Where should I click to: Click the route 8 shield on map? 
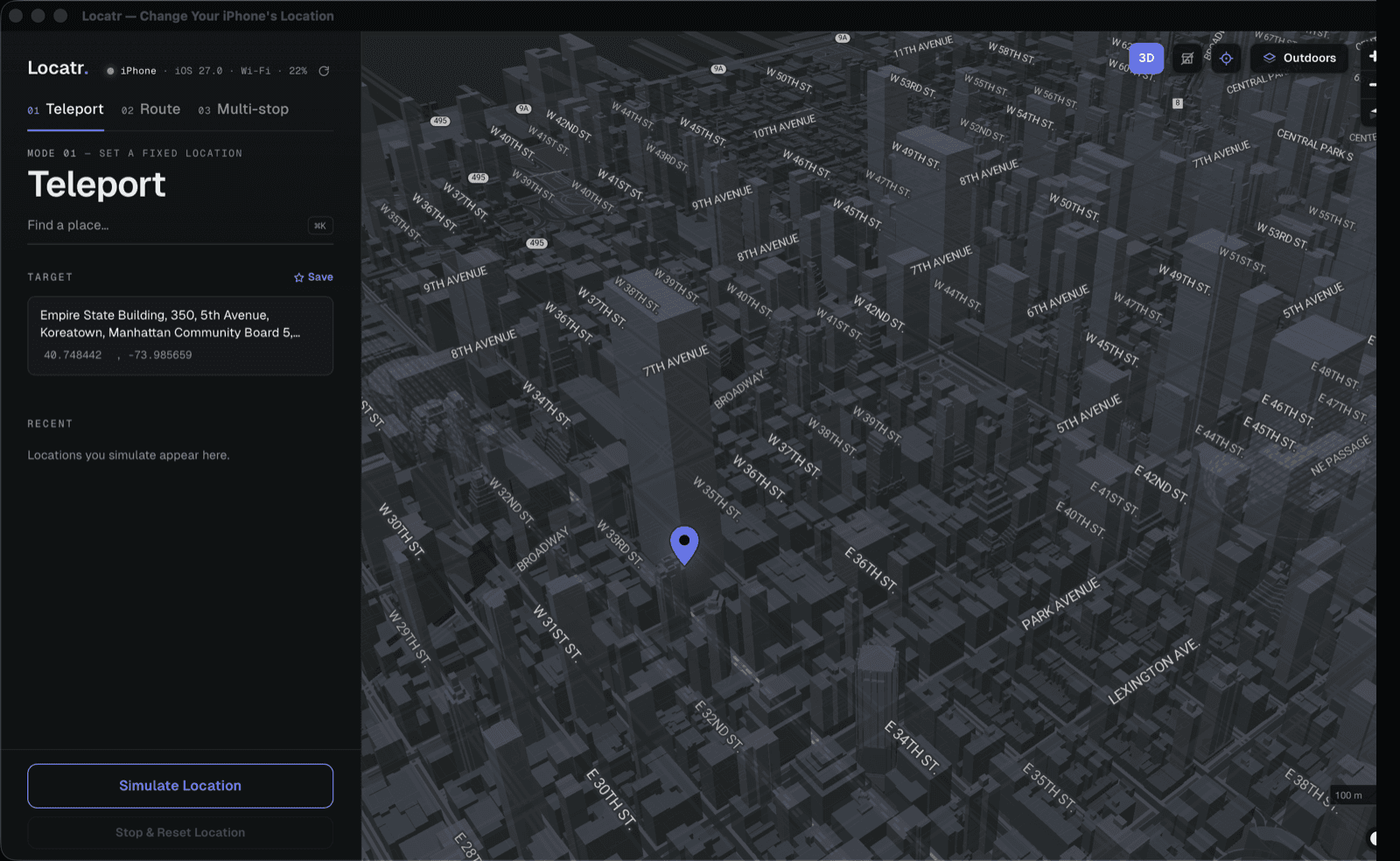pos(1178,103)
